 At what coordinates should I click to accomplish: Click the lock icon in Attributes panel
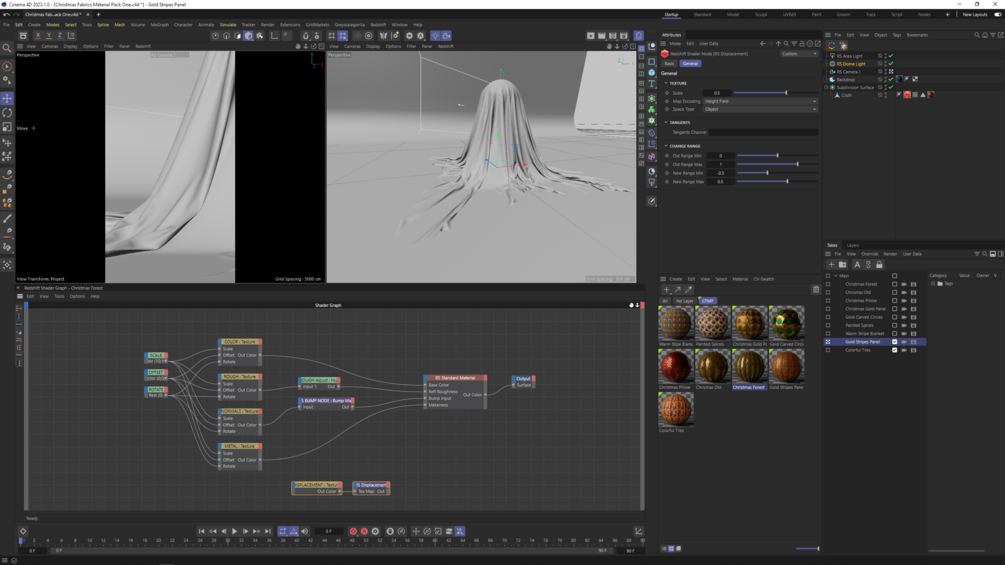(x=802, y=44)
